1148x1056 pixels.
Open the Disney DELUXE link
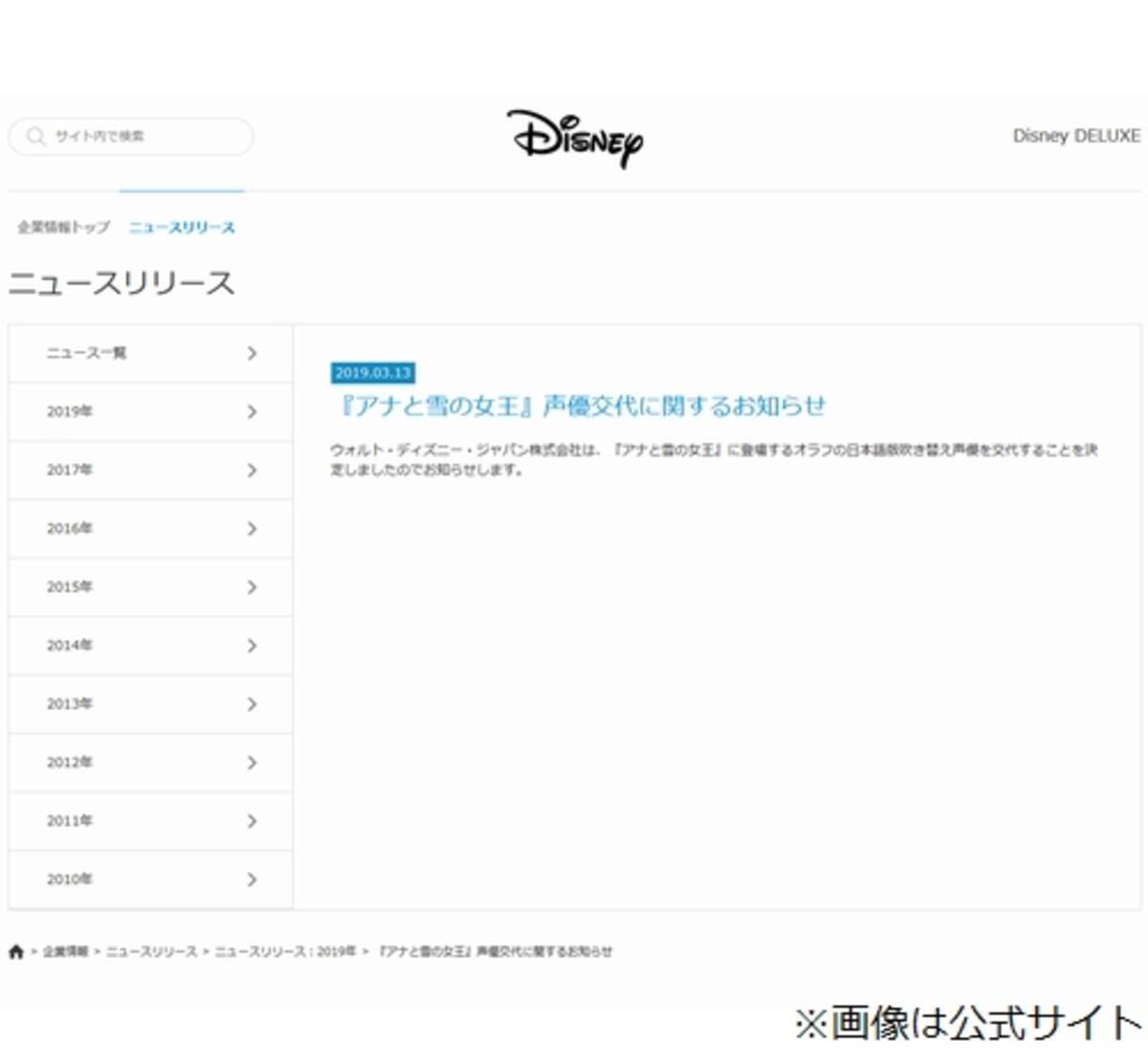click(x=1075, y=136)
